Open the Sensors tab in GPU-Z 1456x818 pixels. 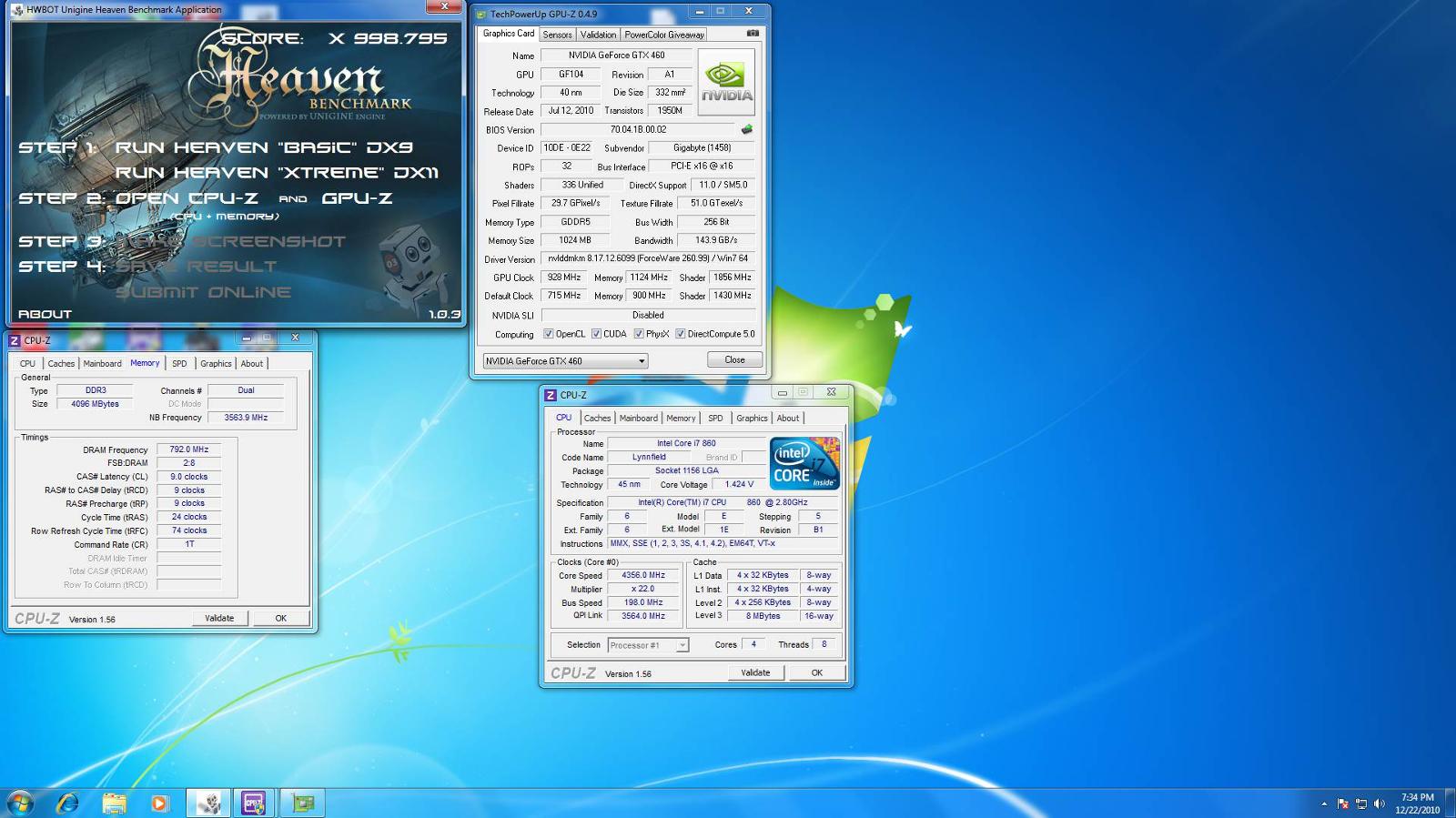point(557,35)
